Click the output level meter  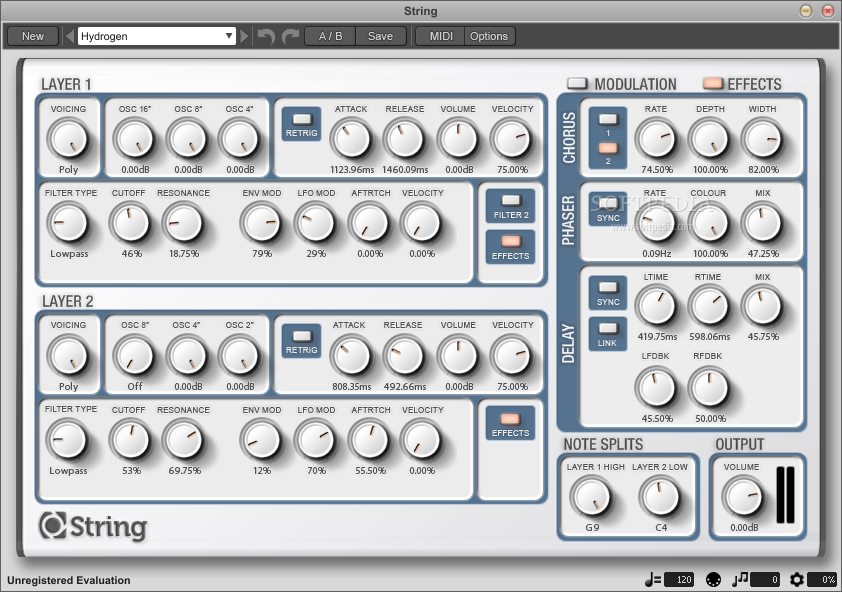pos(786,494)
